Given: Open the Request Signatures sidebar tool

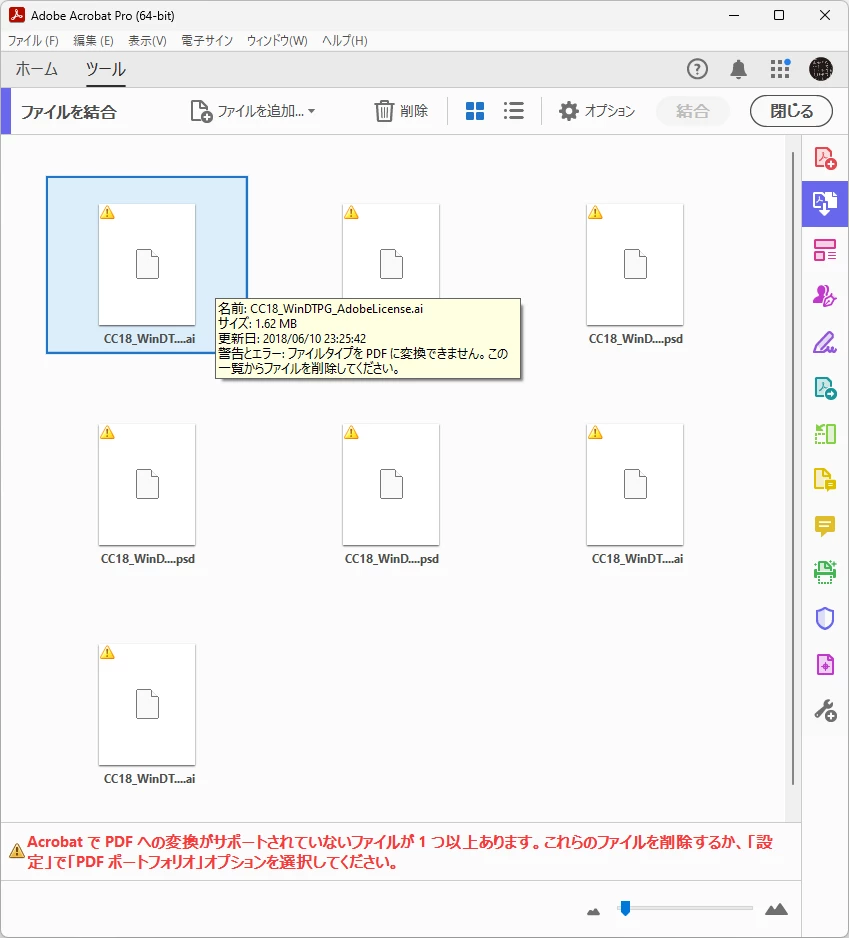Looking at the screenshot, I should point(825,296).
